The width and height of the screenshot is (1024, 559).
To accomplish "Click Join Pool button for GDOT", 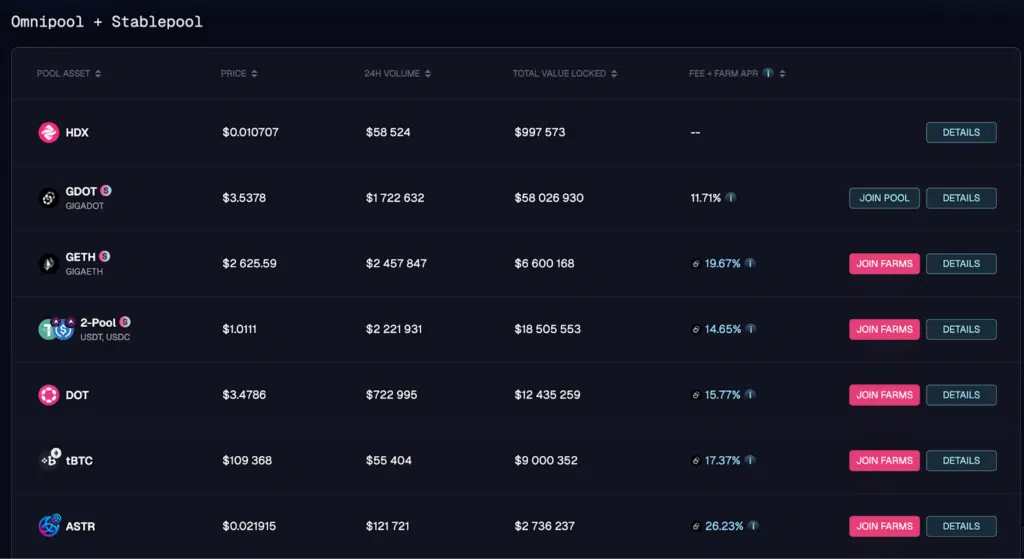I will tap(884, 198).
